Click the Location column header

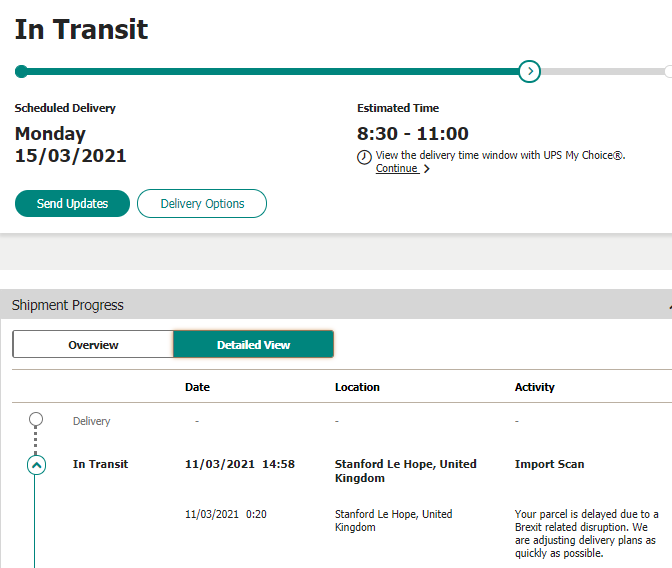coord(357,387)
